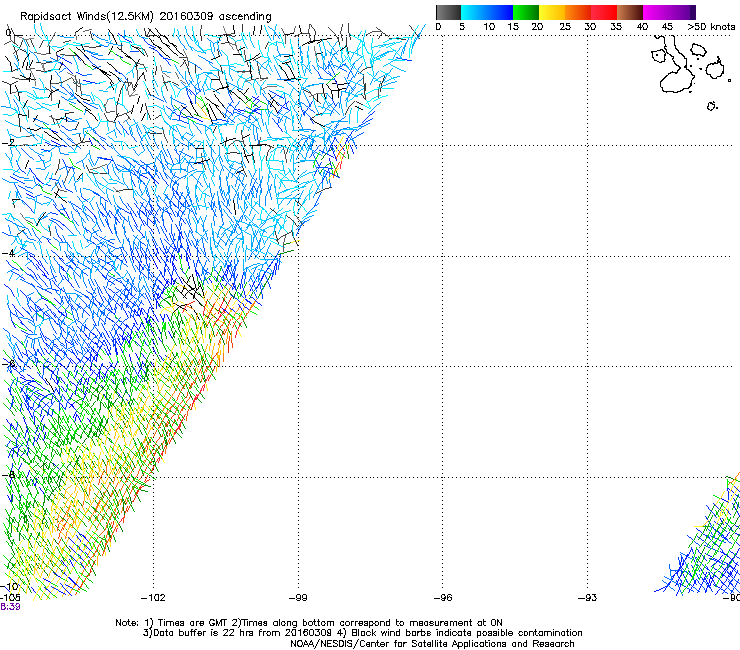Image resolution: width=740 pixels, height=650 pixels.
Task: Click the '-4' latitude axis label
Action: tap(8, 253)
